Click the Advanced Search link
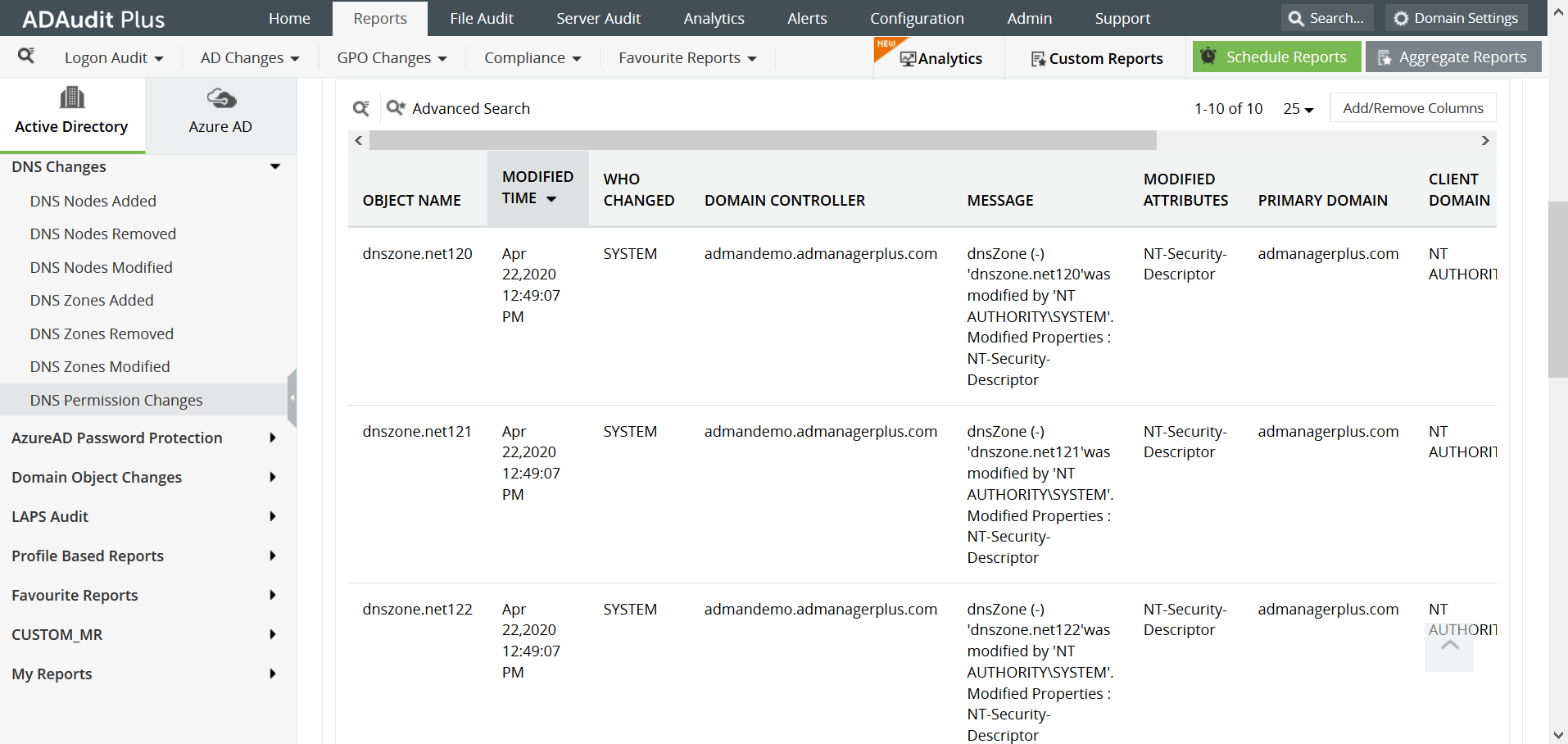1568x744 pixels. click(x=471, y=108)
